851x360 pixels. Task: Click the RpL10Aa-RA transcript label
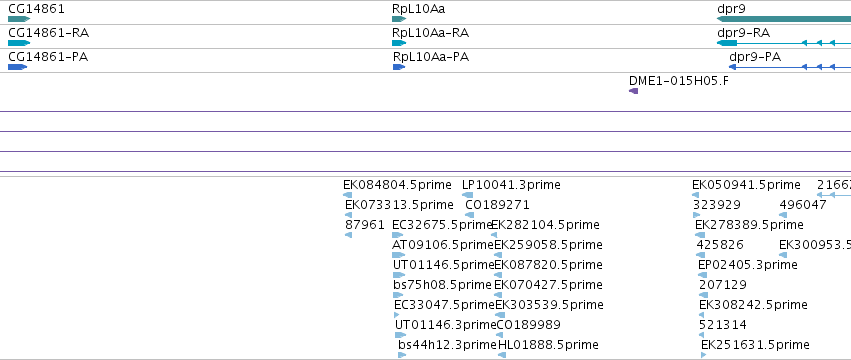point(430,33)
